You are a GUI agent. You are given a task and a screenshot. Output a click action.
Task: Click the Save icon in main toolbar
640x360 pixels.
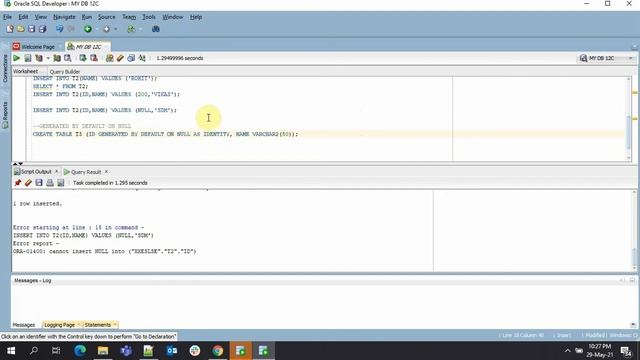31,29
